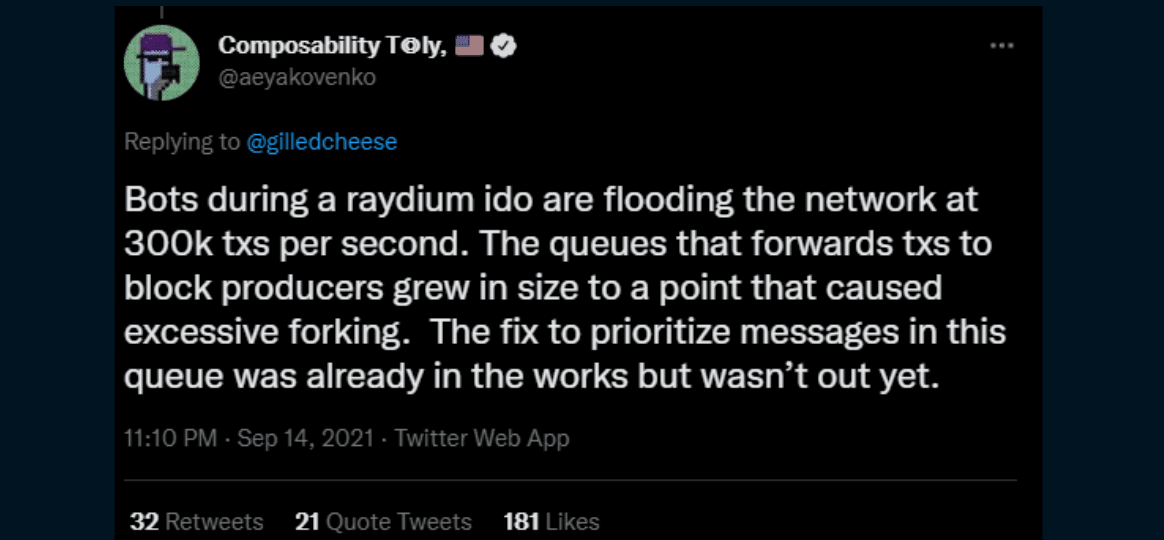This screenshot has width=1164, height=540.
Task: View the 21 Quote Tweets list
Action: [x=383, y=521]
